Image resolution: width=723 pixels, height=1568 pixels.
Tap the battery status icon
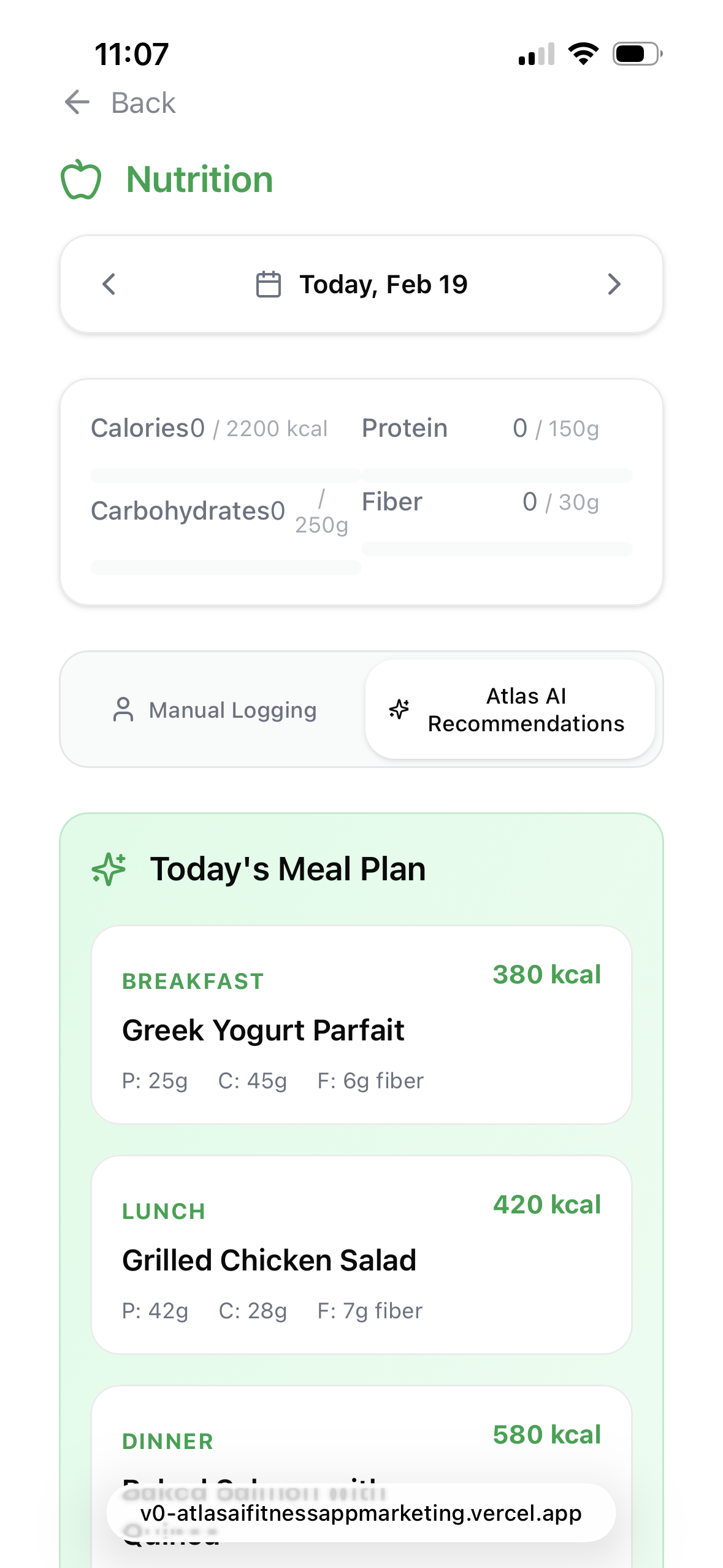coord(637,54)
